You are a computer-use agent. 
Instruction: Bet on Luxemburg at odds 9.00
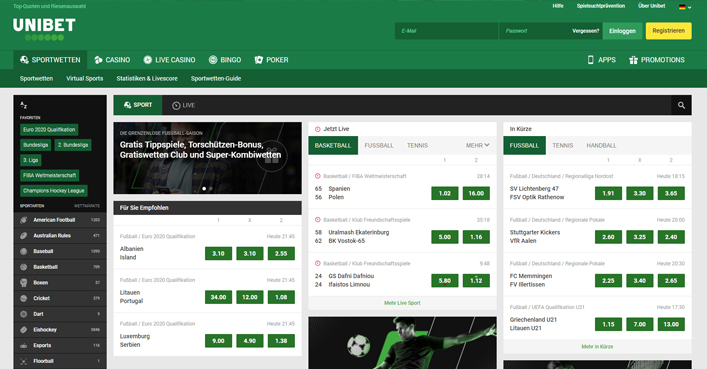tap(218, 341)
